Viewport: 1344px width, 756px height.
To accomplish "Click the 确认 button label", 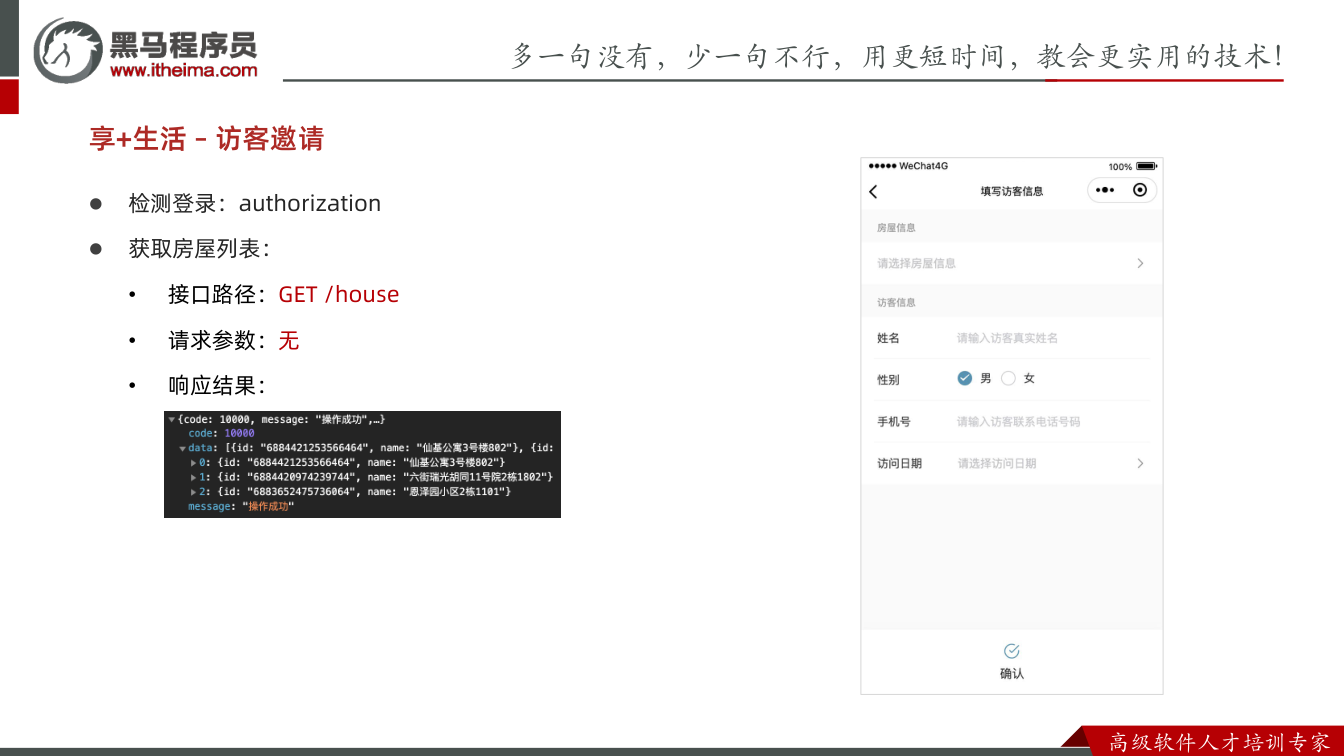I will click(x=1012, y=674).
